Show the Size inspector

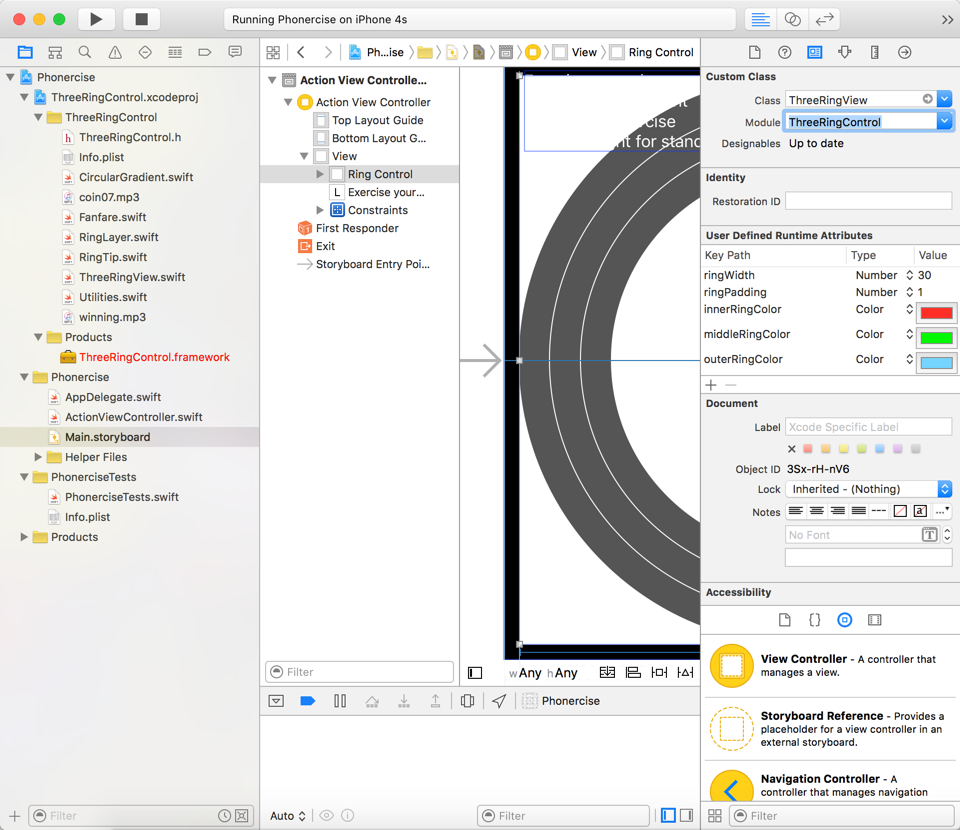(874, 52)
